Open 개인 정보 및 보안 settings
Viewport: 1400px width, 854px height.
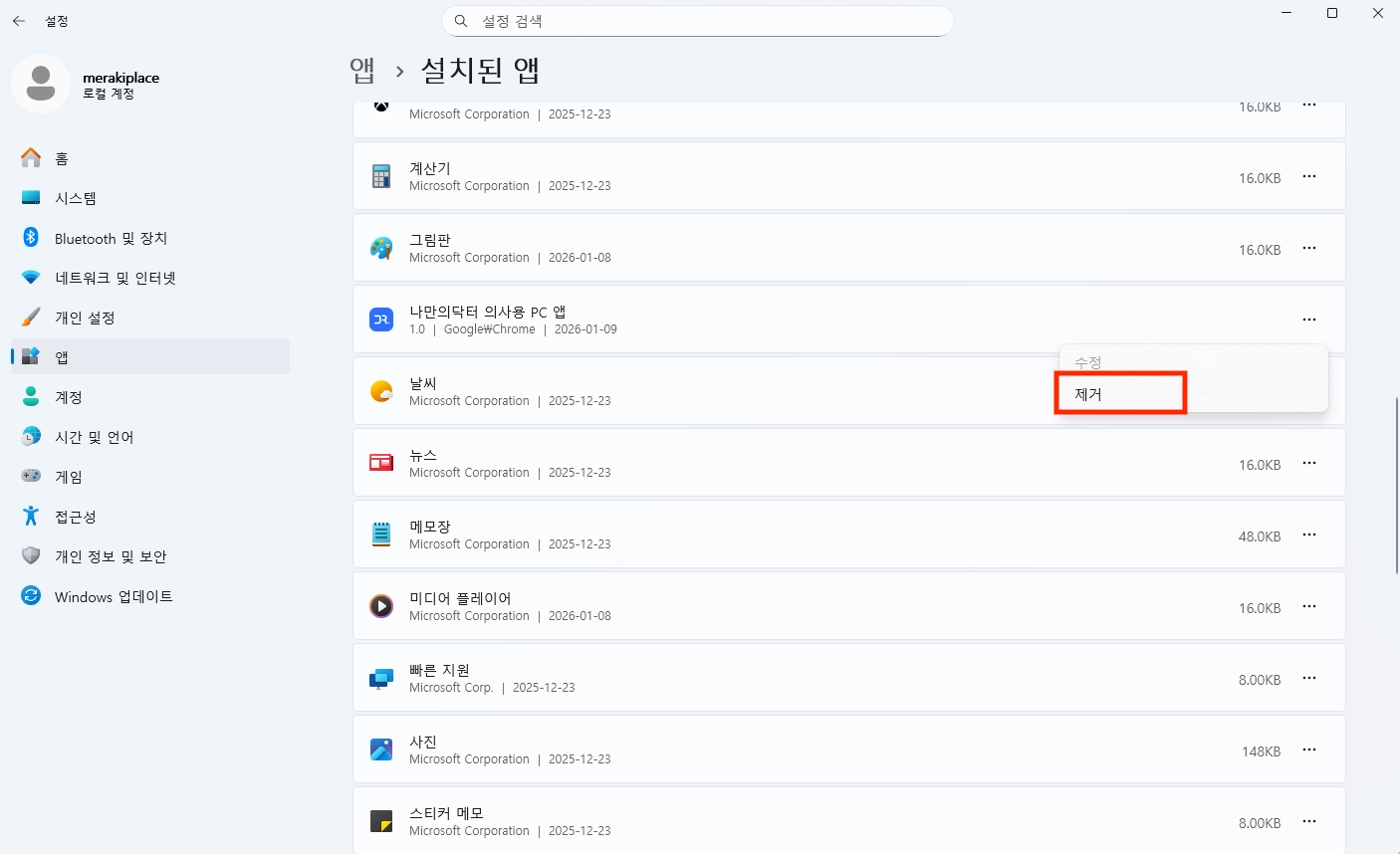pyautogui.click(x=150, y=556)
